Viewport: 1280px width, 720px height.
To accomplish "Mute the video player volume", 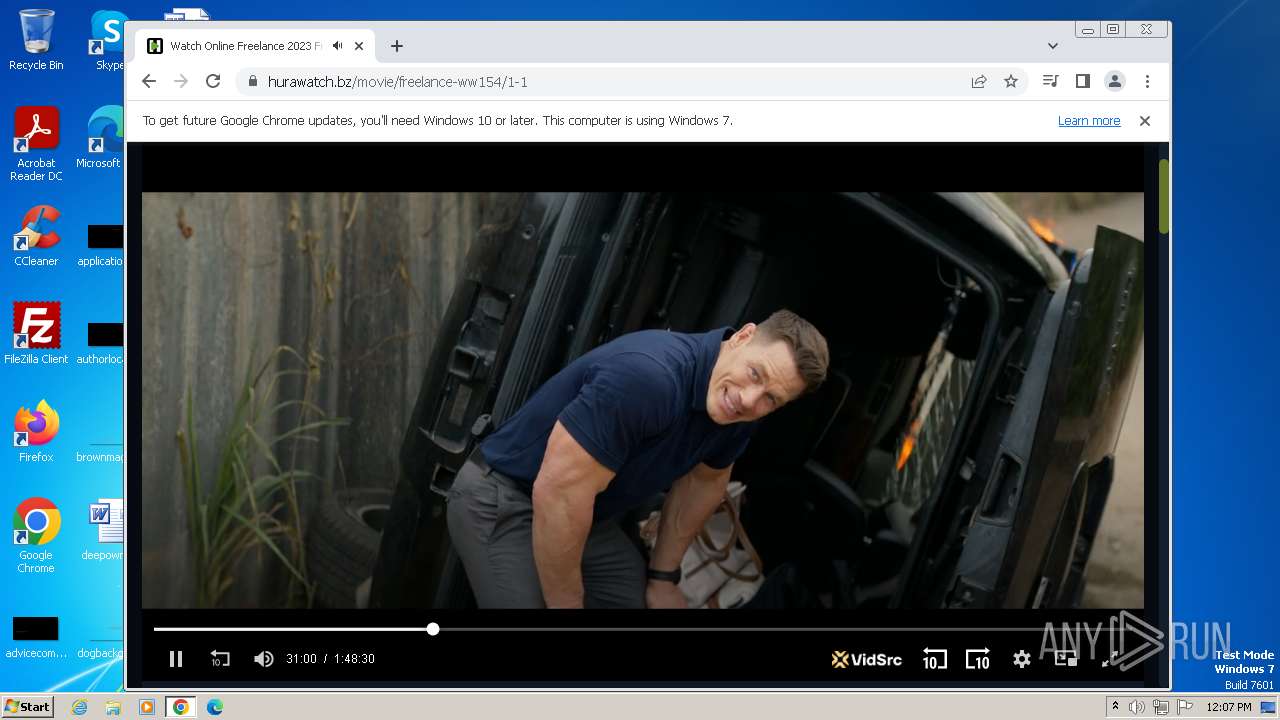I will pyautogui.click(x=263, y=659).
